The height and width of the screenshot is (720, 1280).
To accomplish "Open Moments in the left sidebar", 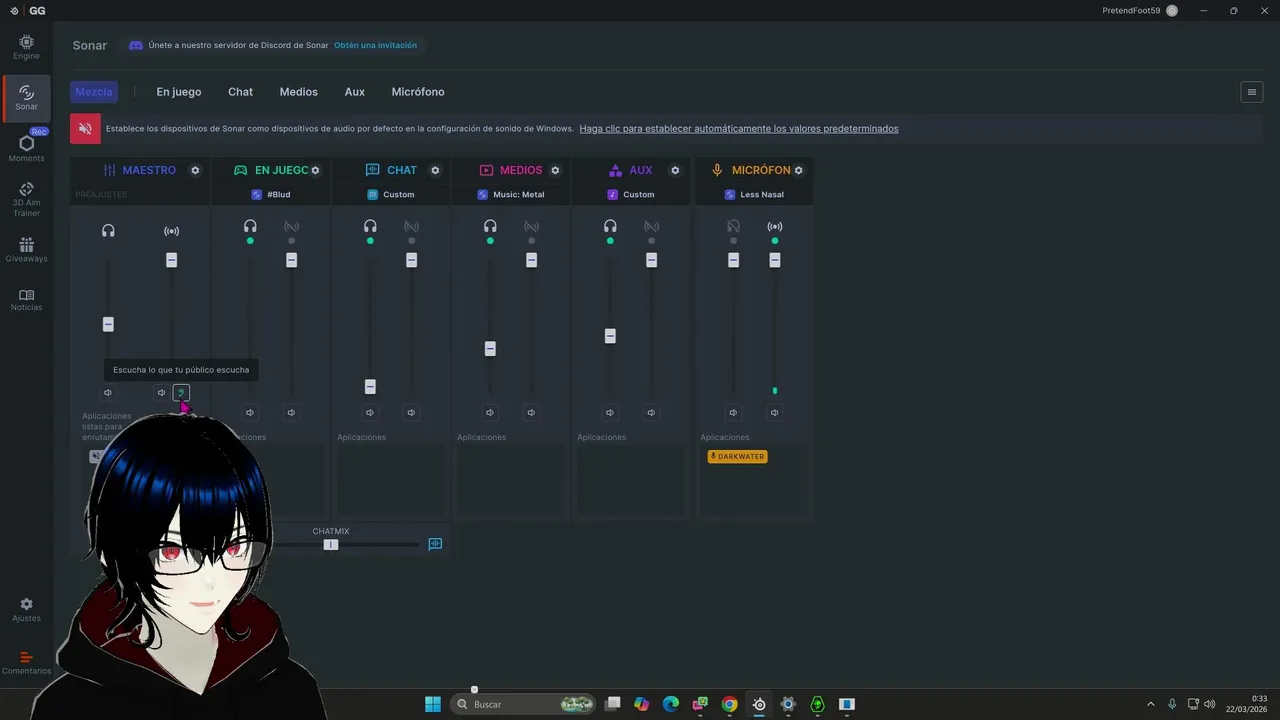I will click(26, 148).
